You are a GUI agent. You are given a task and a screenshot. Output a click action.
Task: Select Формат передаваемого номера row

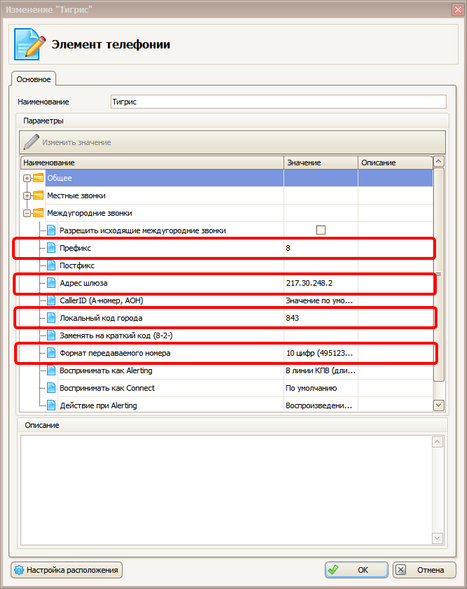227,353
